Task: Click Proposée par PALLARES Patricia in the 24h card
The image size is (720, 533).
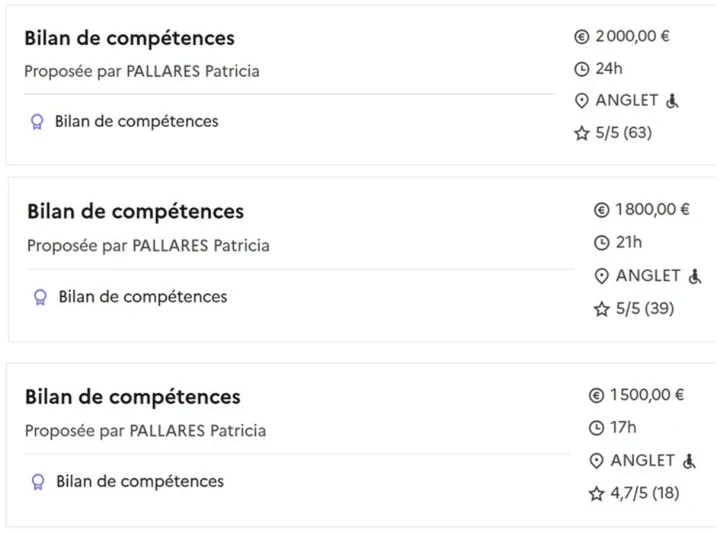Action: (142, 72)
